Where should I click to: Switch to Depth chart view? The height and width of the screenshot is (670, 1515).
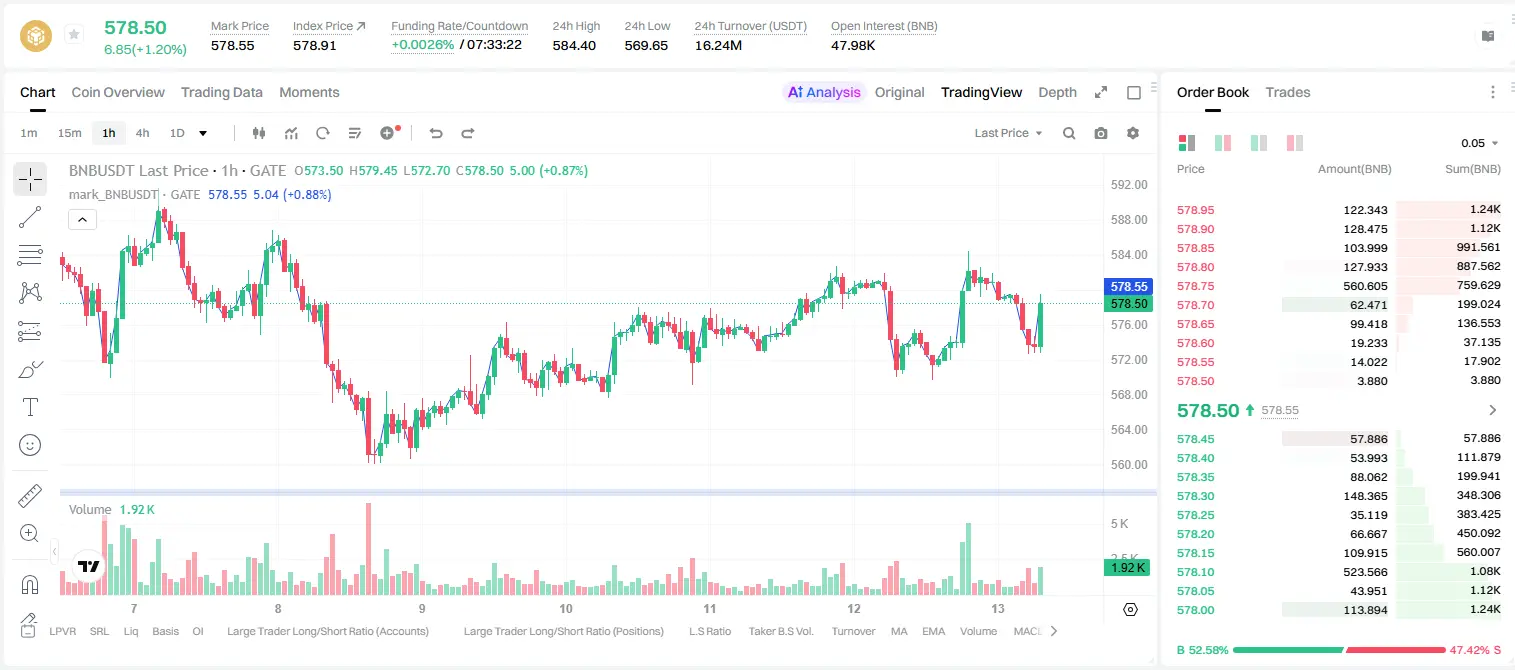click(1057, 92)
